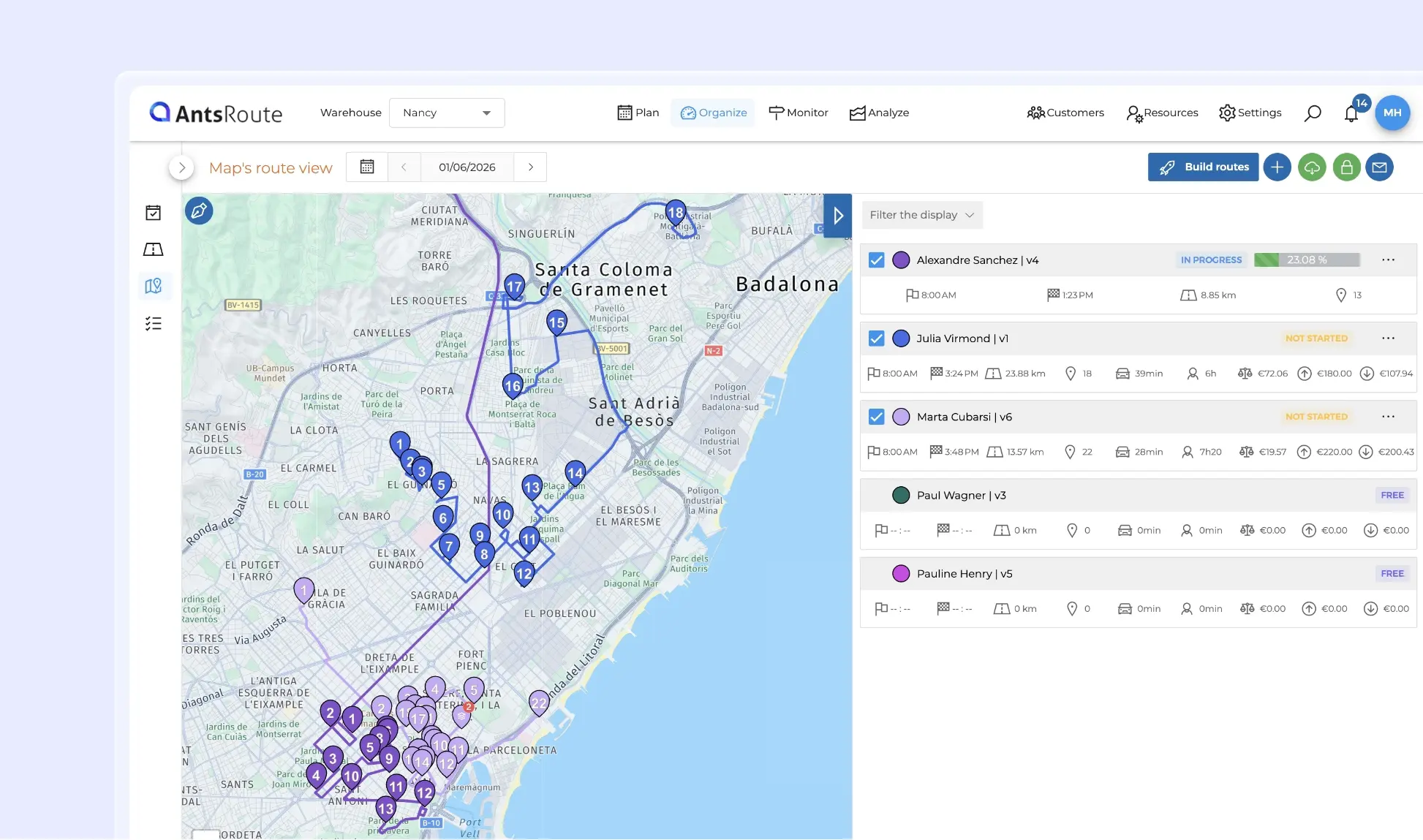
Task: Open the road view sidebar icon
Action: pos(154,249)
